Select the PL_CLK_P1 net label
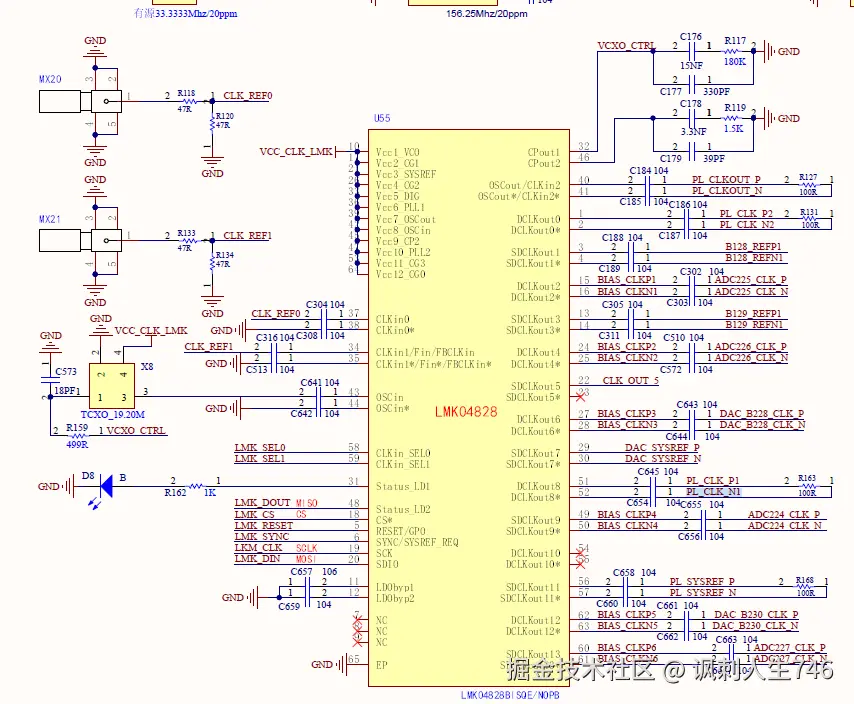854x704 pixels. (x=712, y=481)
